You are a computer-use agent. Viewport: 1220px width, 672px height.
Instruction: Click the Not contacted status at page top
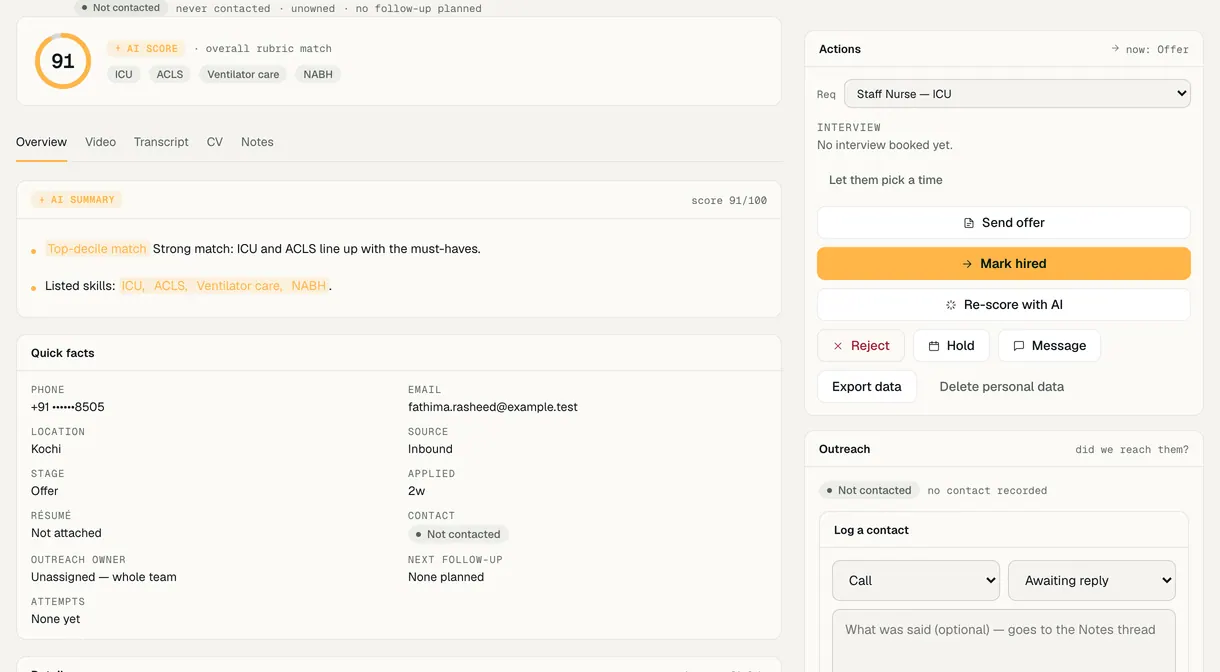[x=120, y=8]
